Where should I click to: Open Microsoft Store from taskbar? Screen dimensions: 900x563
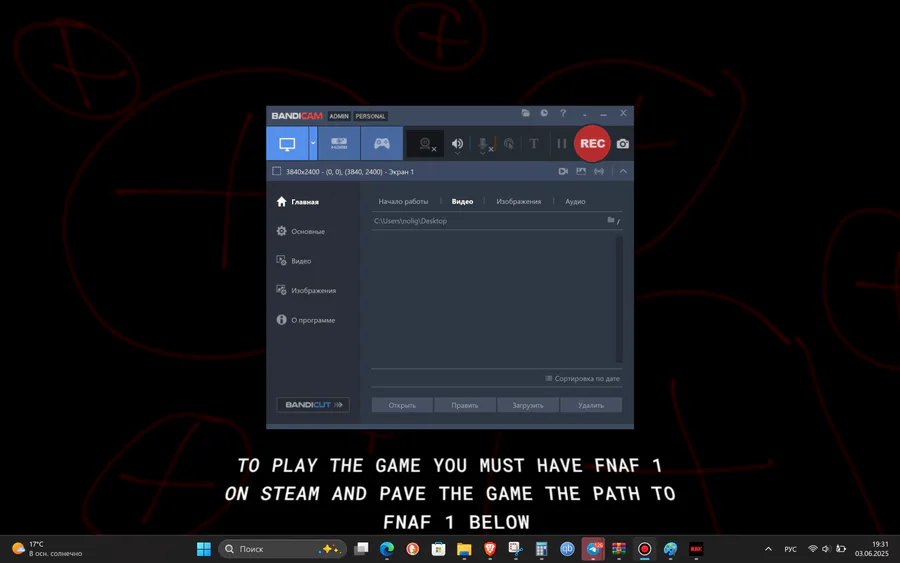[439, 549]
